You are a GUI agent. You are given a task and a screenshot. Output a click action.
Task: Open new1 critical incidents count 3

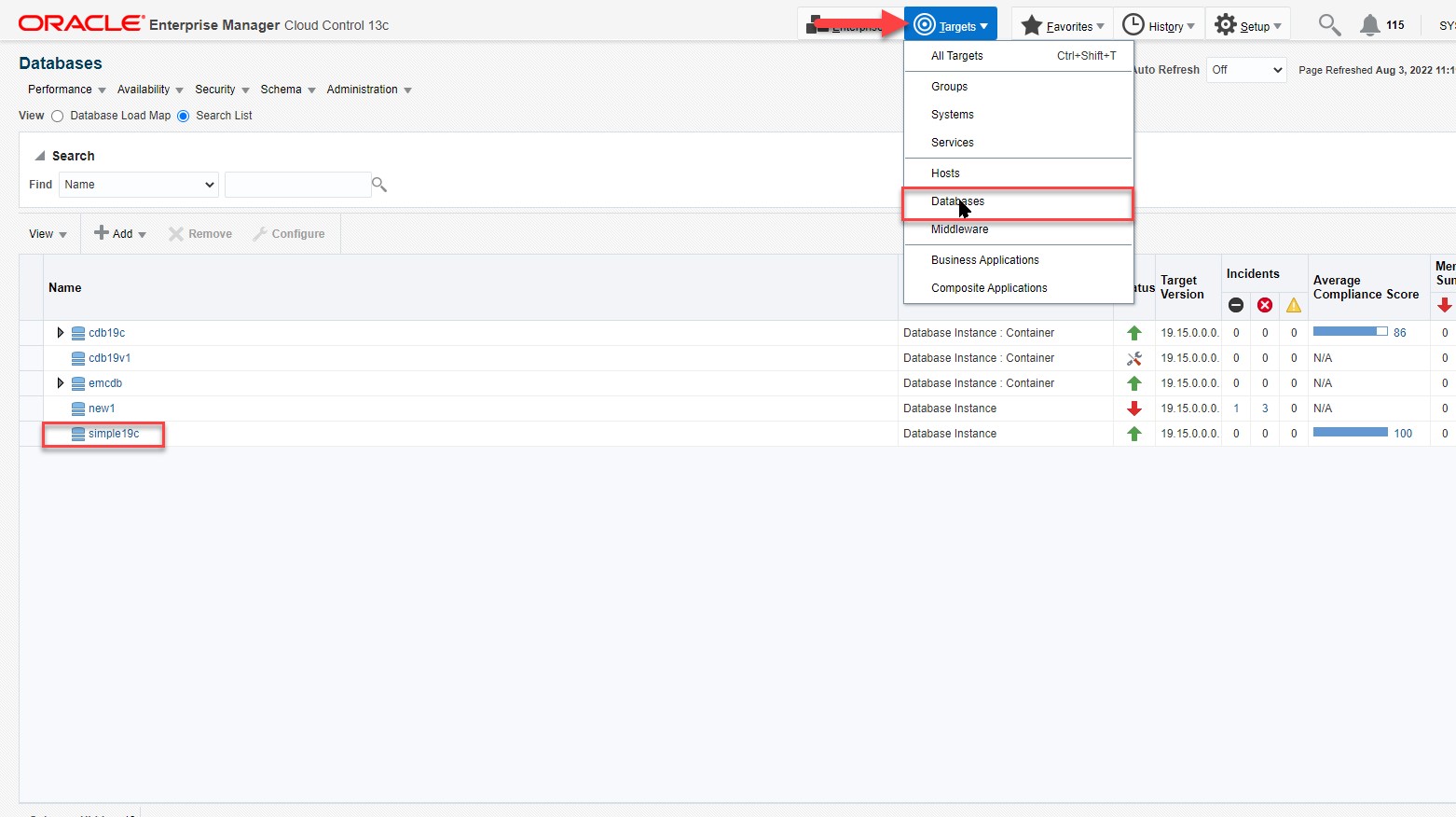tap(1265, 408)
